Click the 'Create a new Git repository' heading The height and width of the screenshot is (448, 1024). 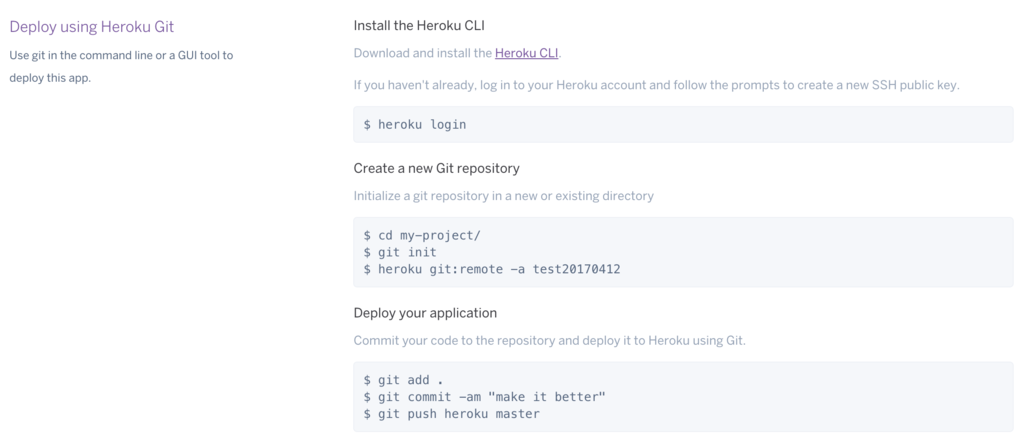[436, 168]
